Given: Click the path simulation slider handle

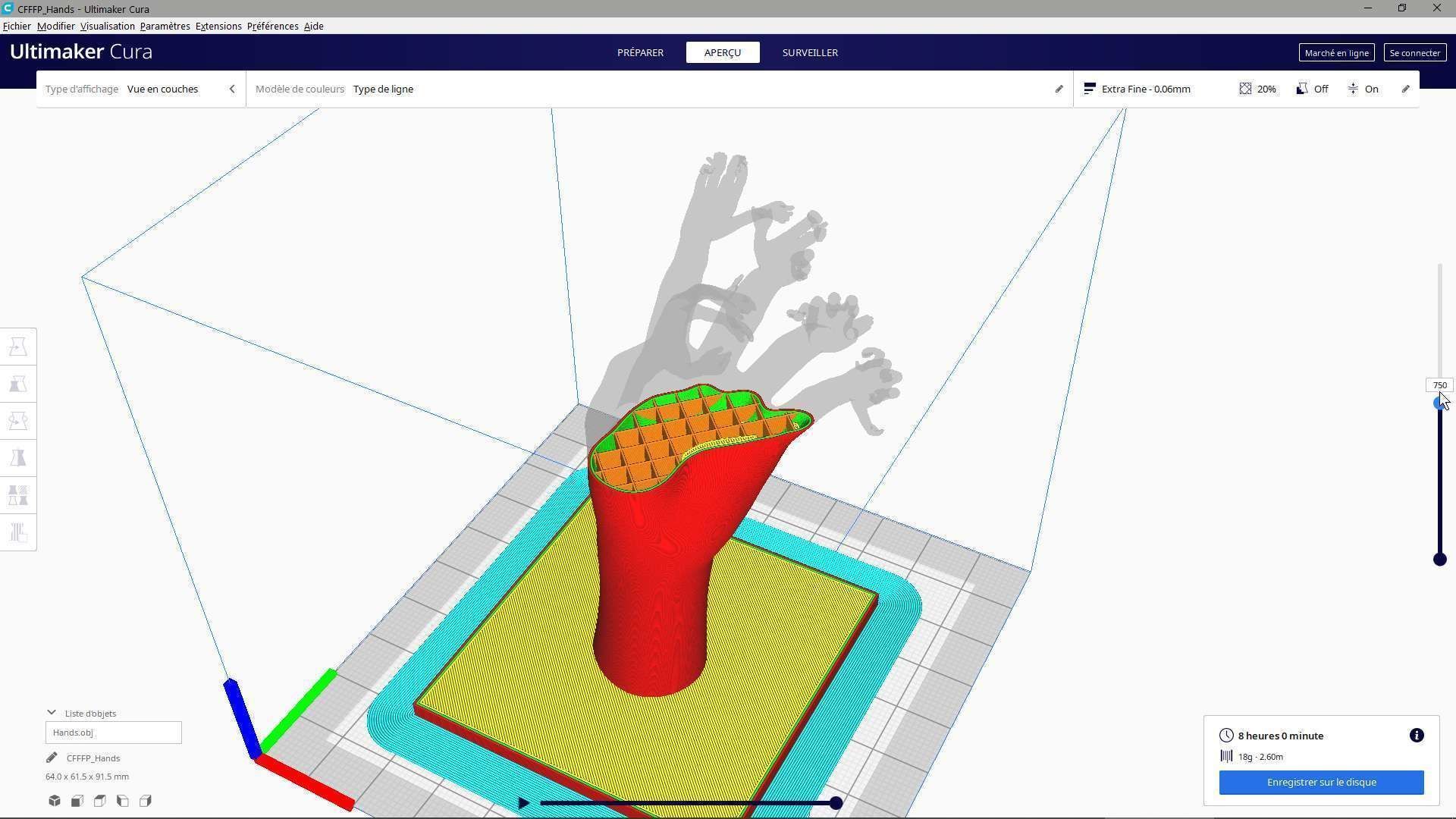Looking at the screenshot, I should click(x=836, y=803).
